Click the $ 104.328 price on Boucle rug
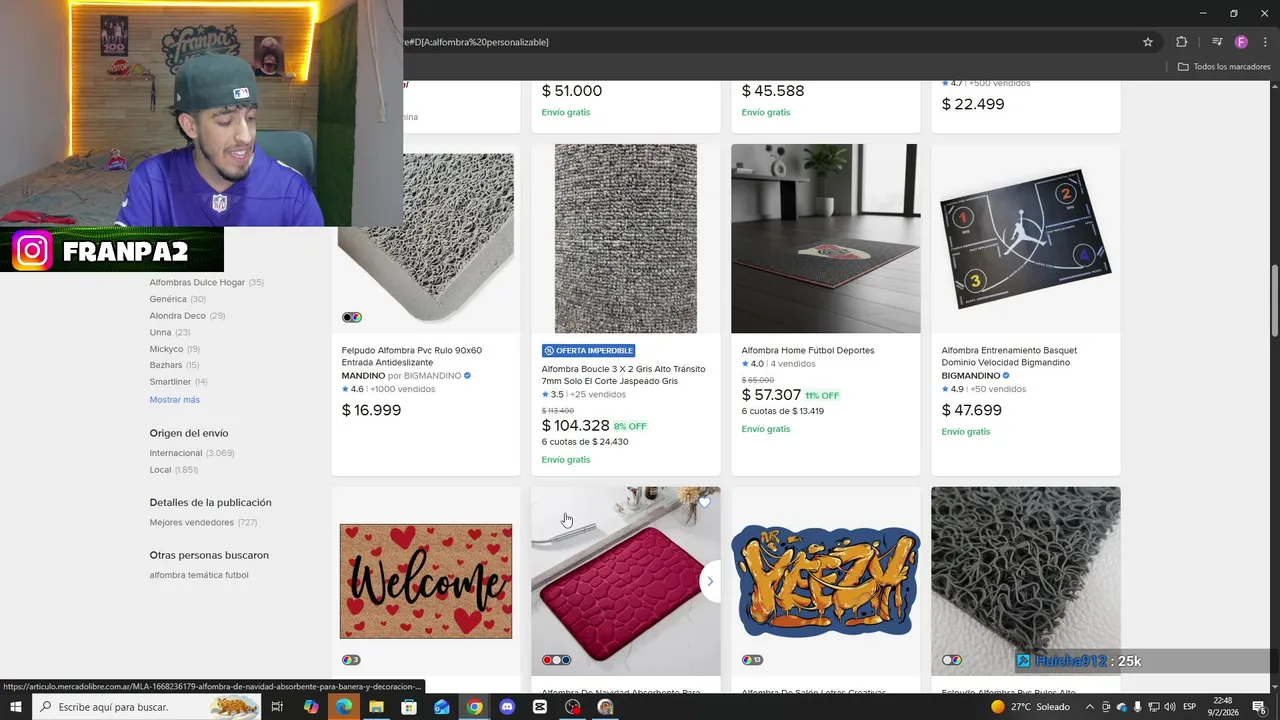This screenshot has width=1280, height=720. [575, 426]
